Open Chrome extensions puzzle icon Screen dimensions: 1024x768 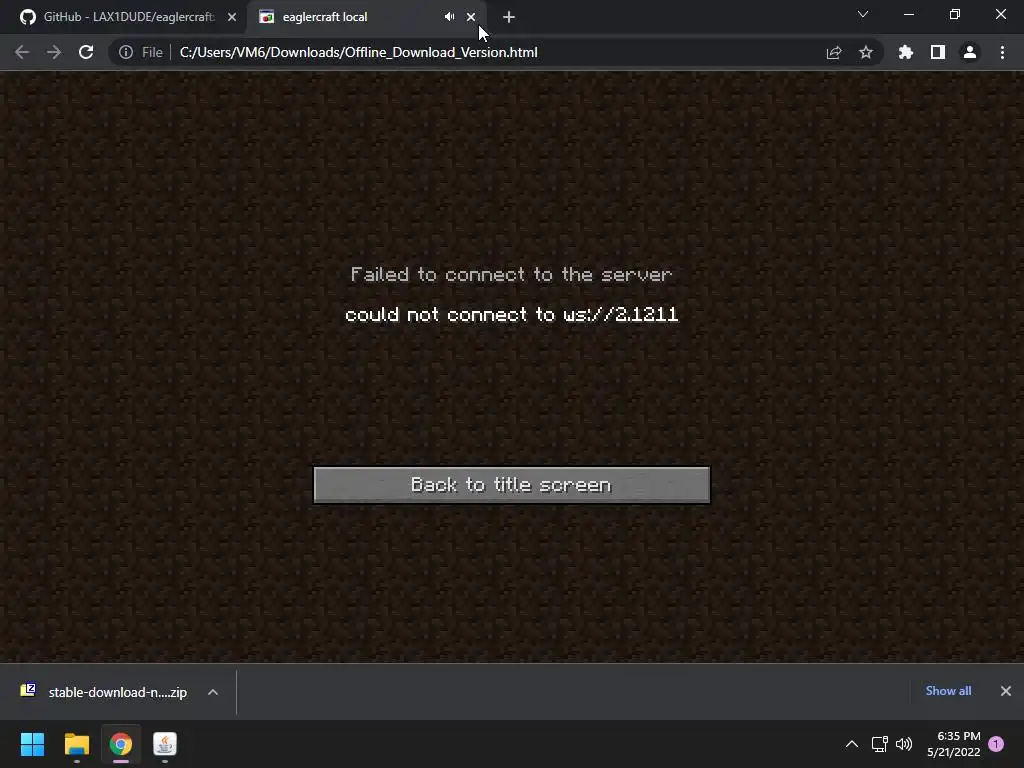click(x=906, y=52)
